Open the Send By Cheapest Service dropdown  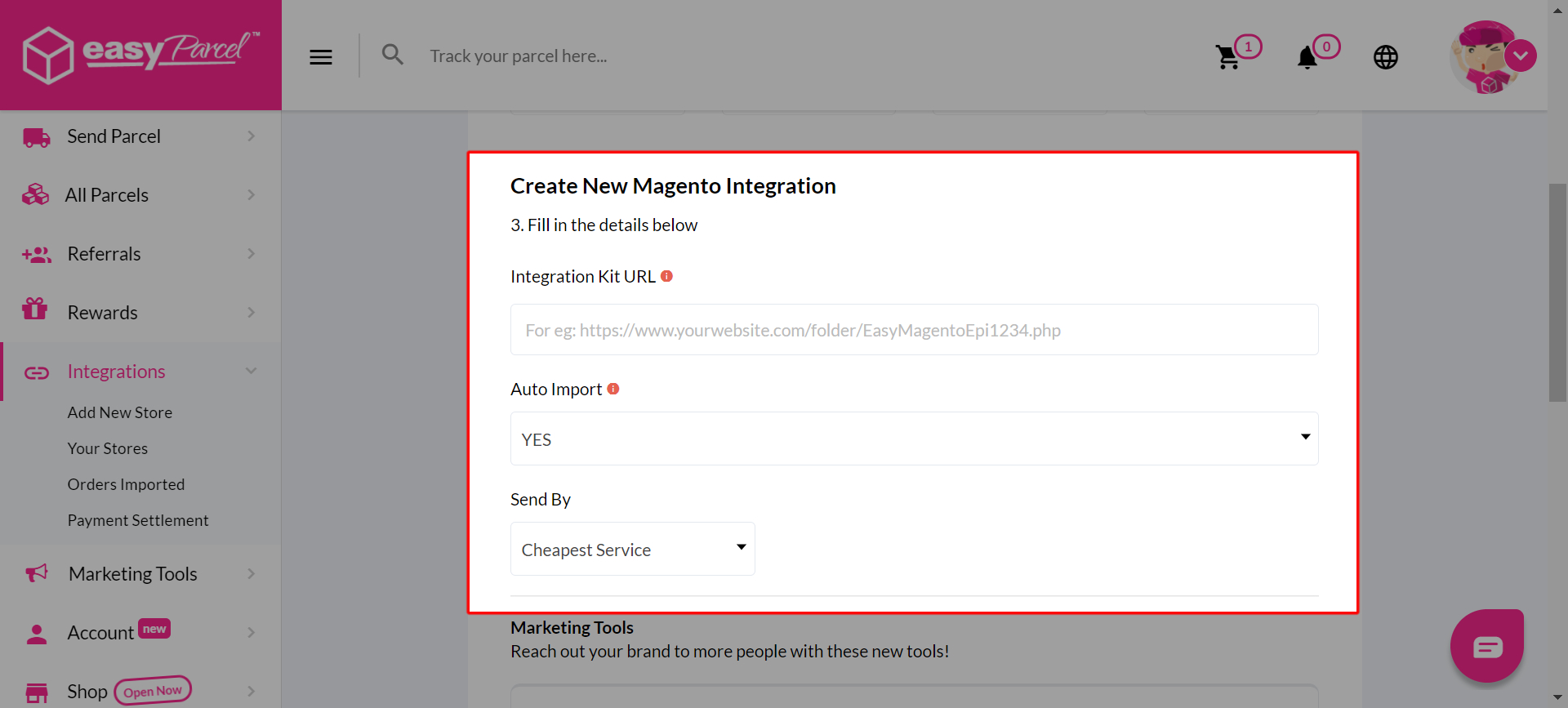tap(632, 549)
